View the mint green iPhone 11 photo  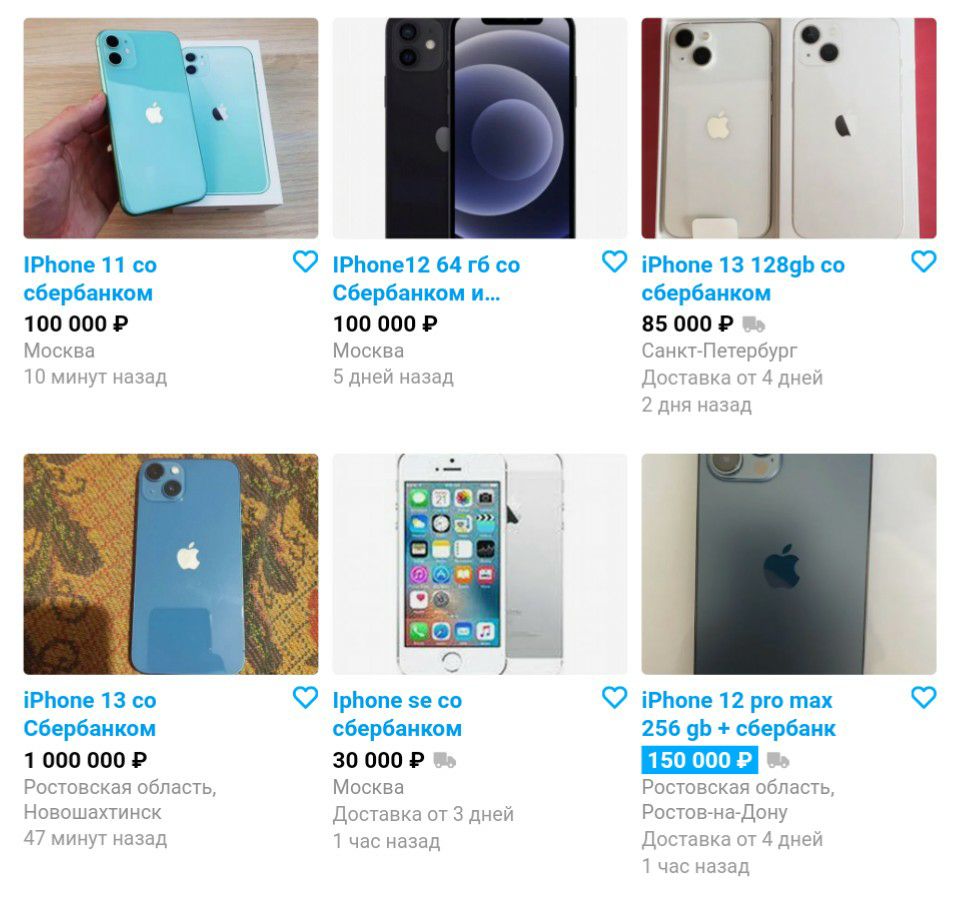pyautogui.click(x=171, y=128)
